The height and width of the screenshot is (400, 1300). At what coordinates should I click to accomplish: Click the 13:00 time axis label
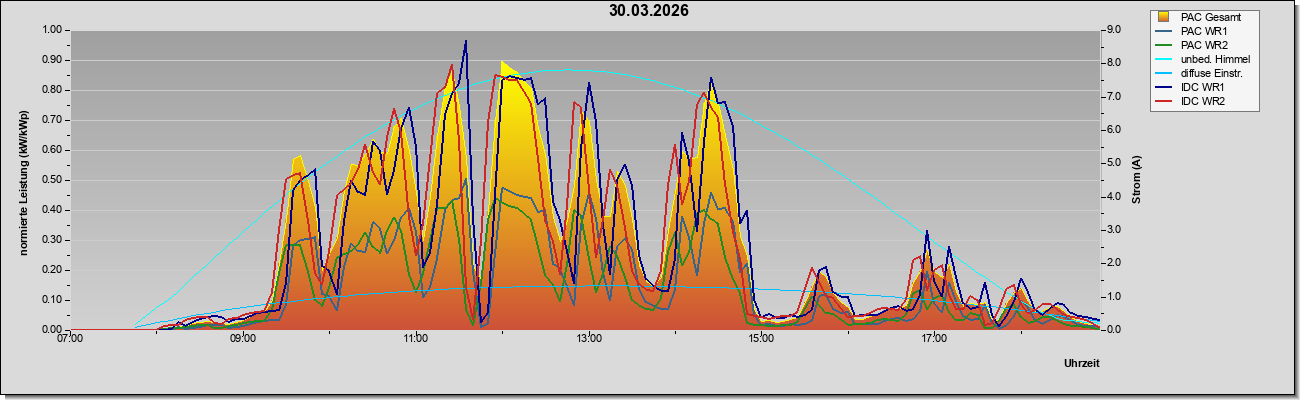coord(589,338)
